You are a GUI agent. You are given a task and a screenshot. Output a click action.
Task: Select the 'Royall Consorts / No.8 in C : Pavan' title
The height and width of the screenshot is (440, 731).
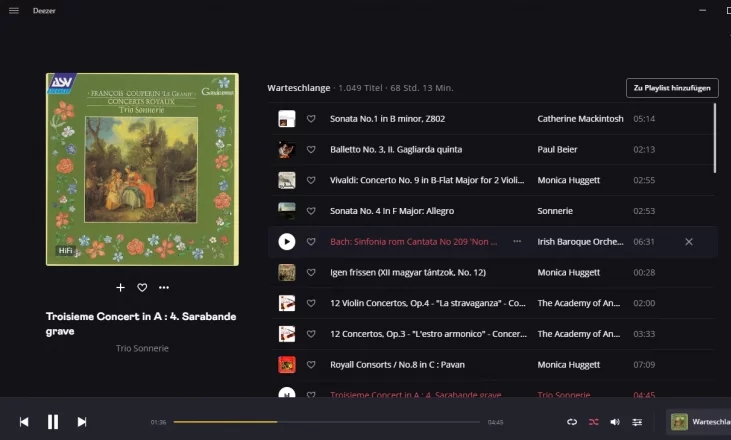397,365
